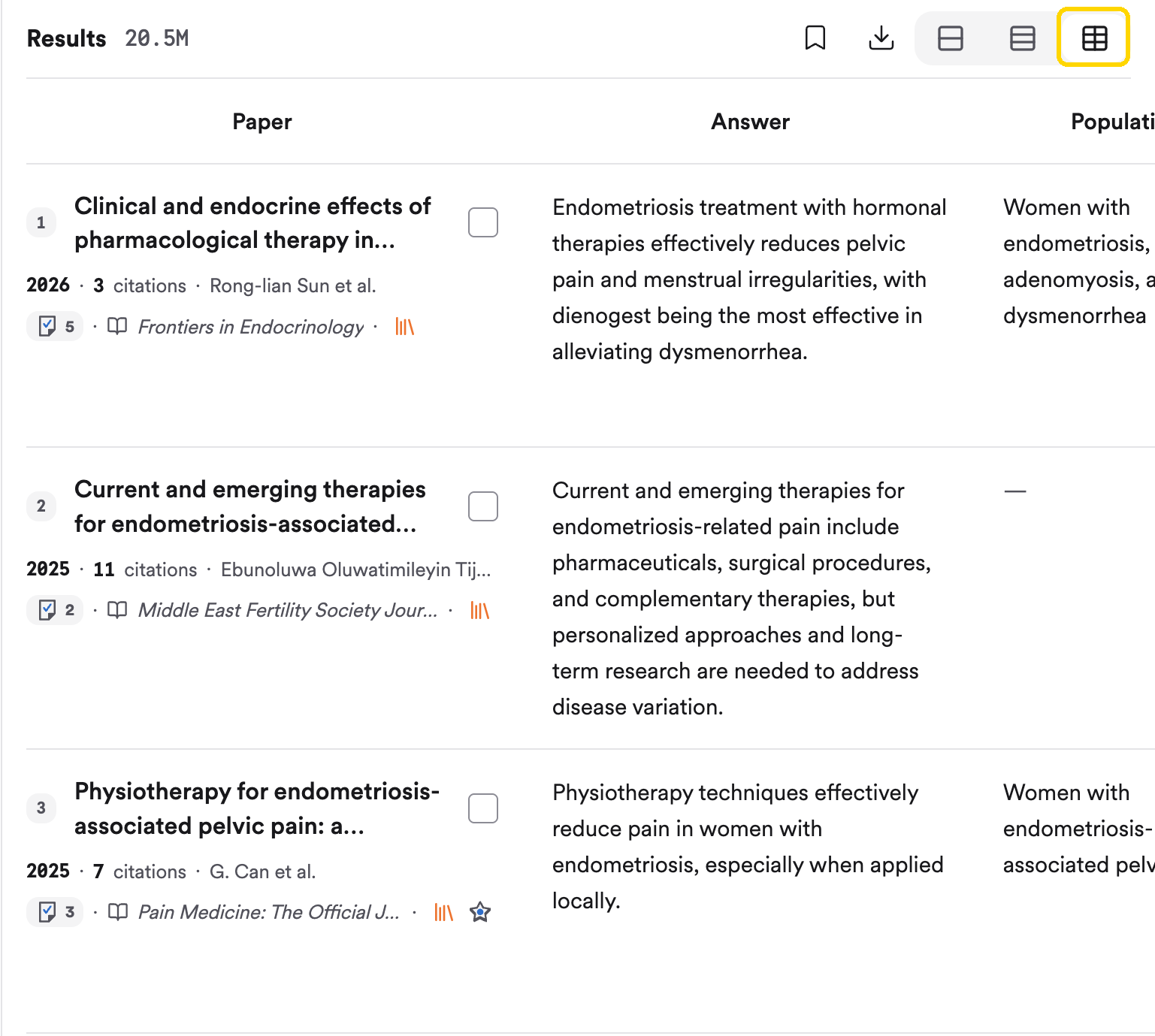The height and width of the screenshot is (1036, 1155).
Task: Open the paper titled Clinical and endocrine effects
Action: point(253,223)
